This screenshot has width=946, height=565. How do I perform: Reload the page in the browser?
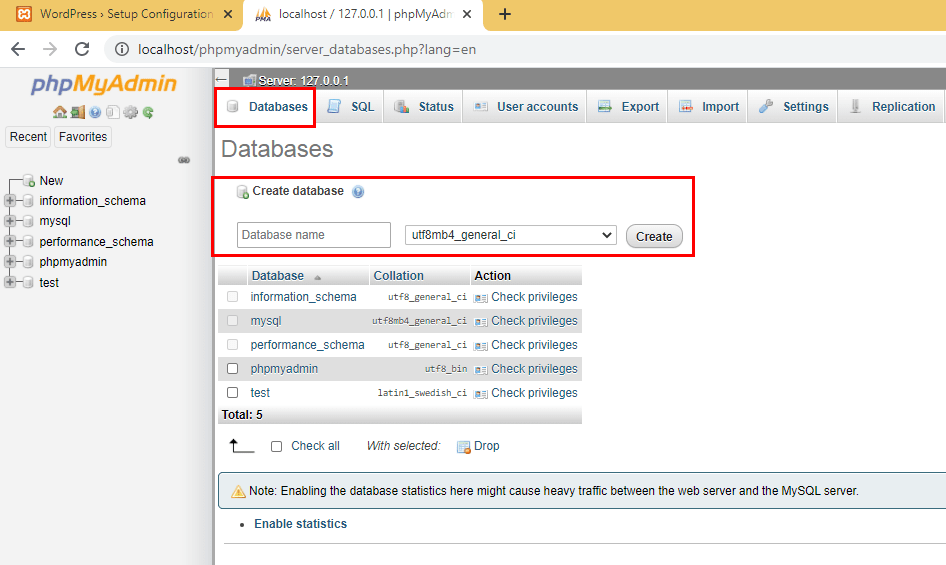pos(82,49)
